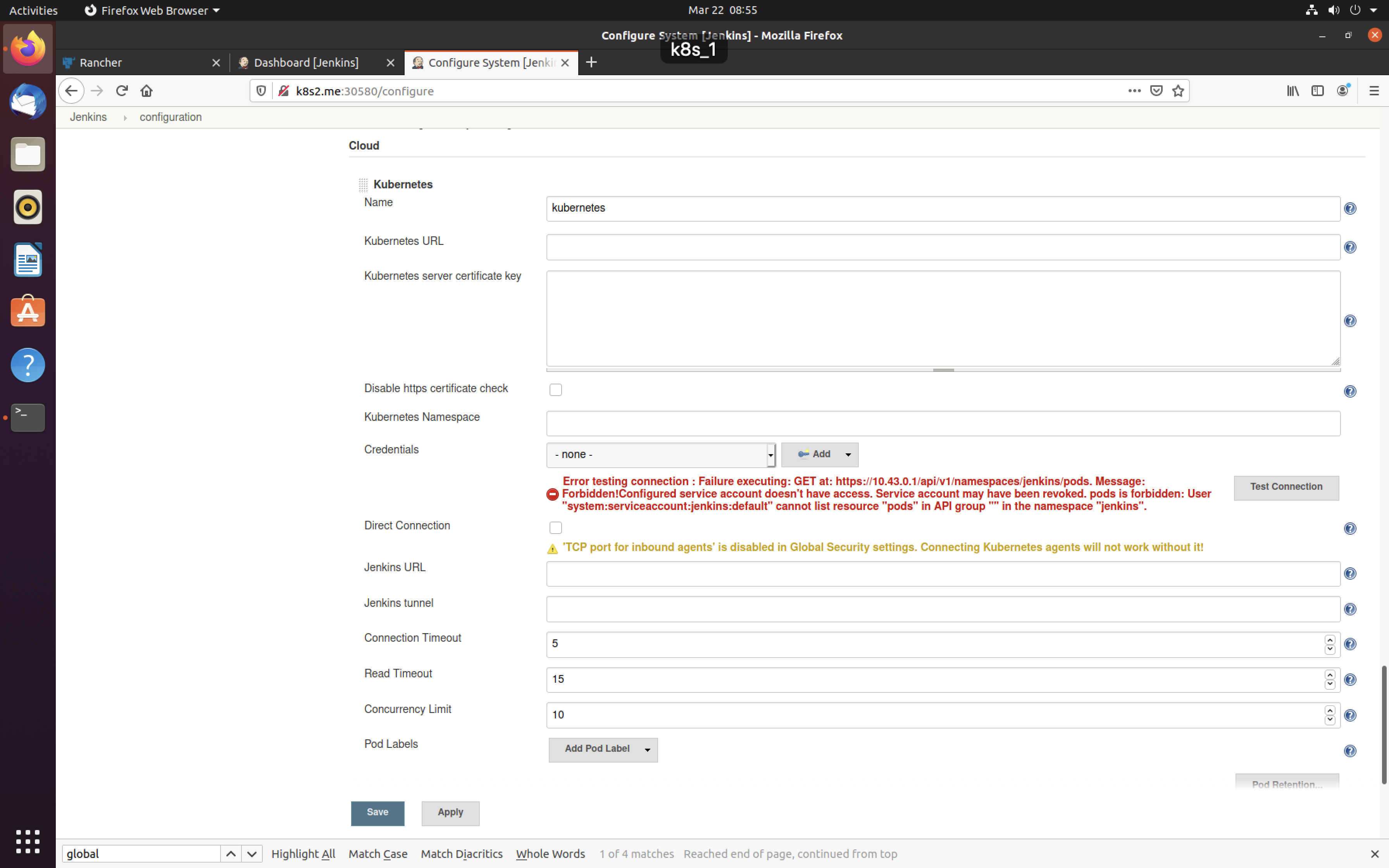Enable Disable https certificate check toggle
This screenshot has height=868, width=1389.
point(556,389)
